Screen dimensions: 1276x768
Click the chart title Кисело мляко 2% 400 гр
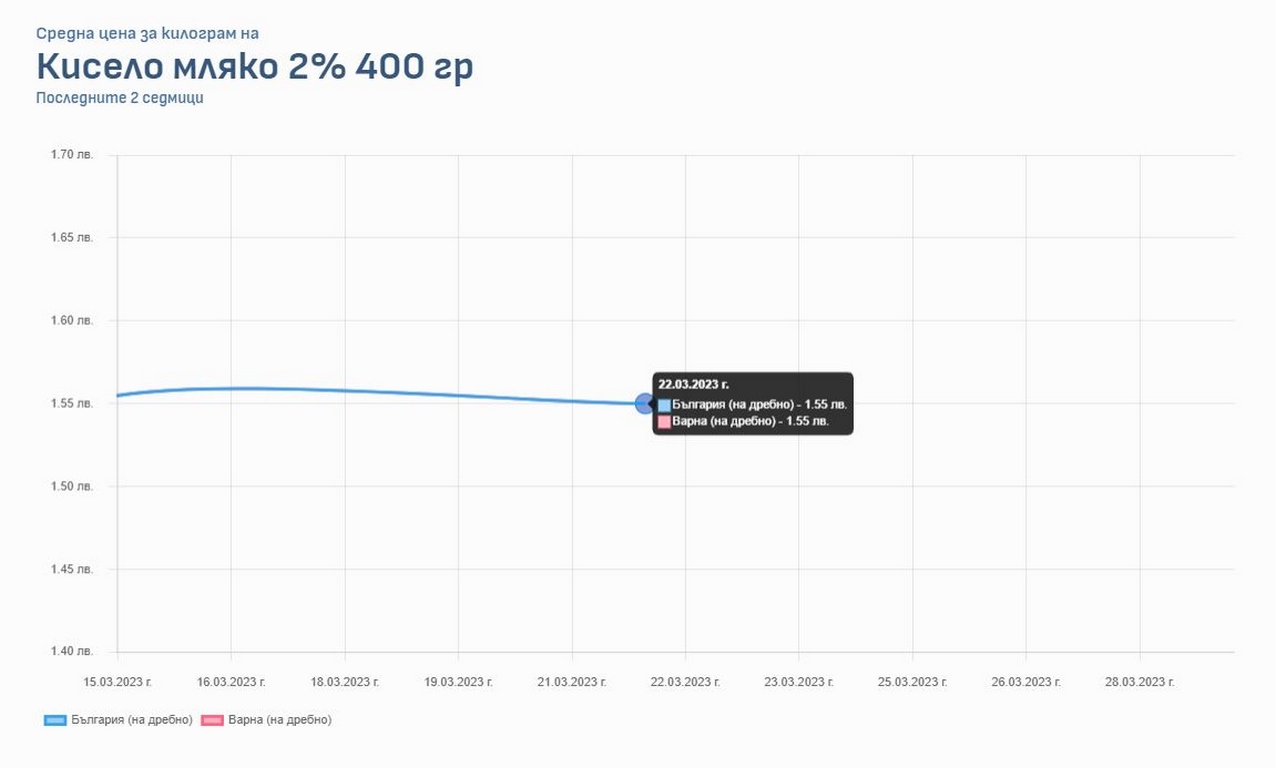pyautogui.click(x=255, y=67)
